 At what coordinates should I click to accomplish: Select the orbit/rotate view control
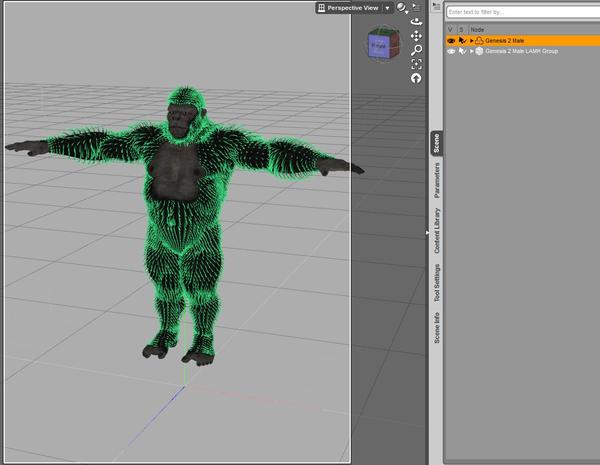click(x=416, y=22)
